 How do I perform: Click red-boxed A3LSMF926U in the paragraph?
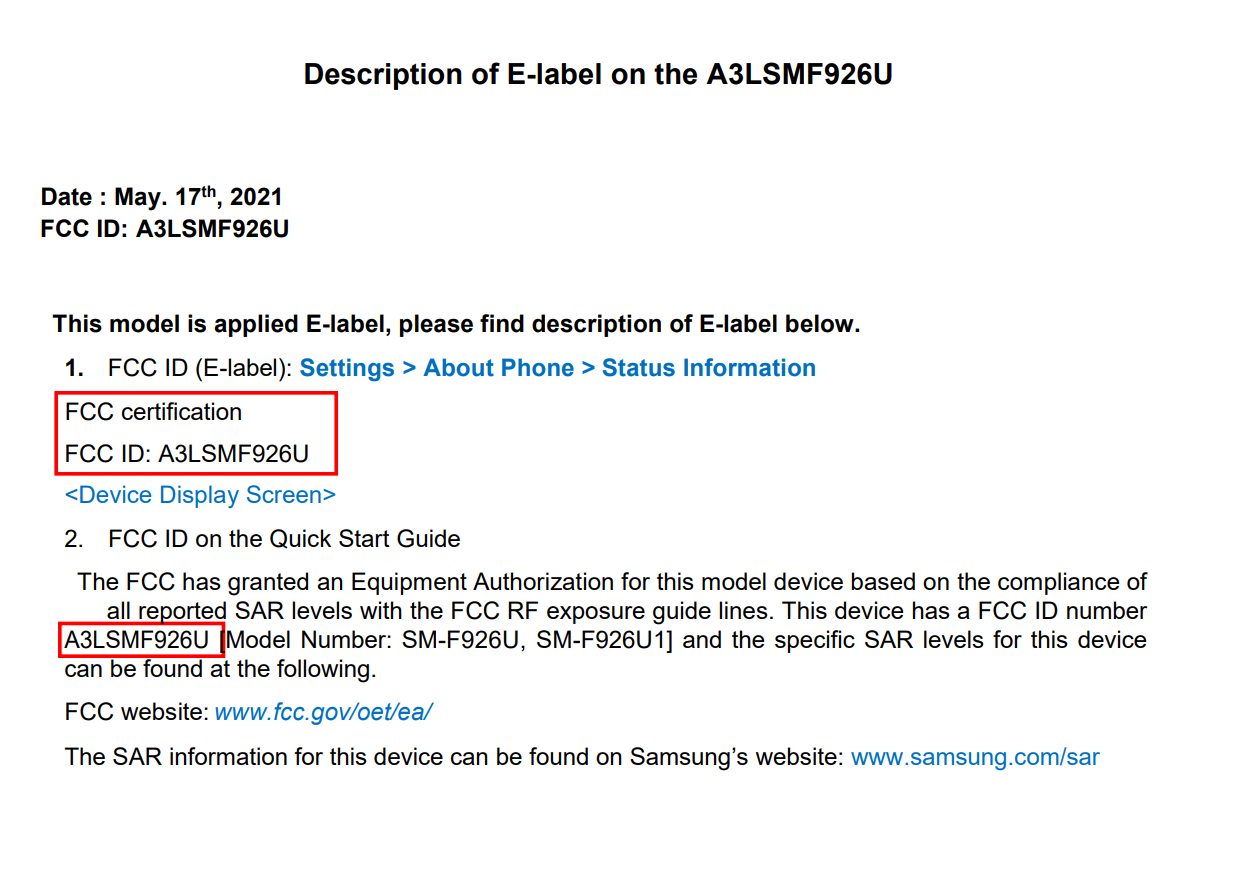(137, 640)
